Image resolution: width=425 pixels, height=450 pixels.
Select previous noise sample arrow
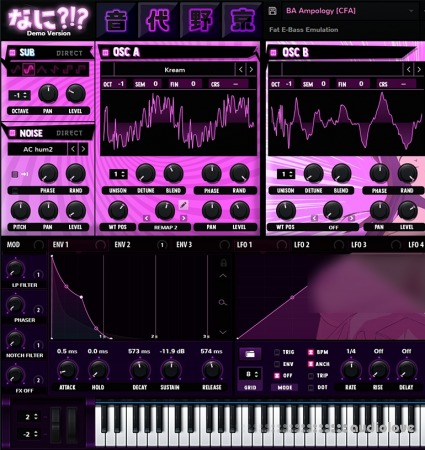(73, 149)
